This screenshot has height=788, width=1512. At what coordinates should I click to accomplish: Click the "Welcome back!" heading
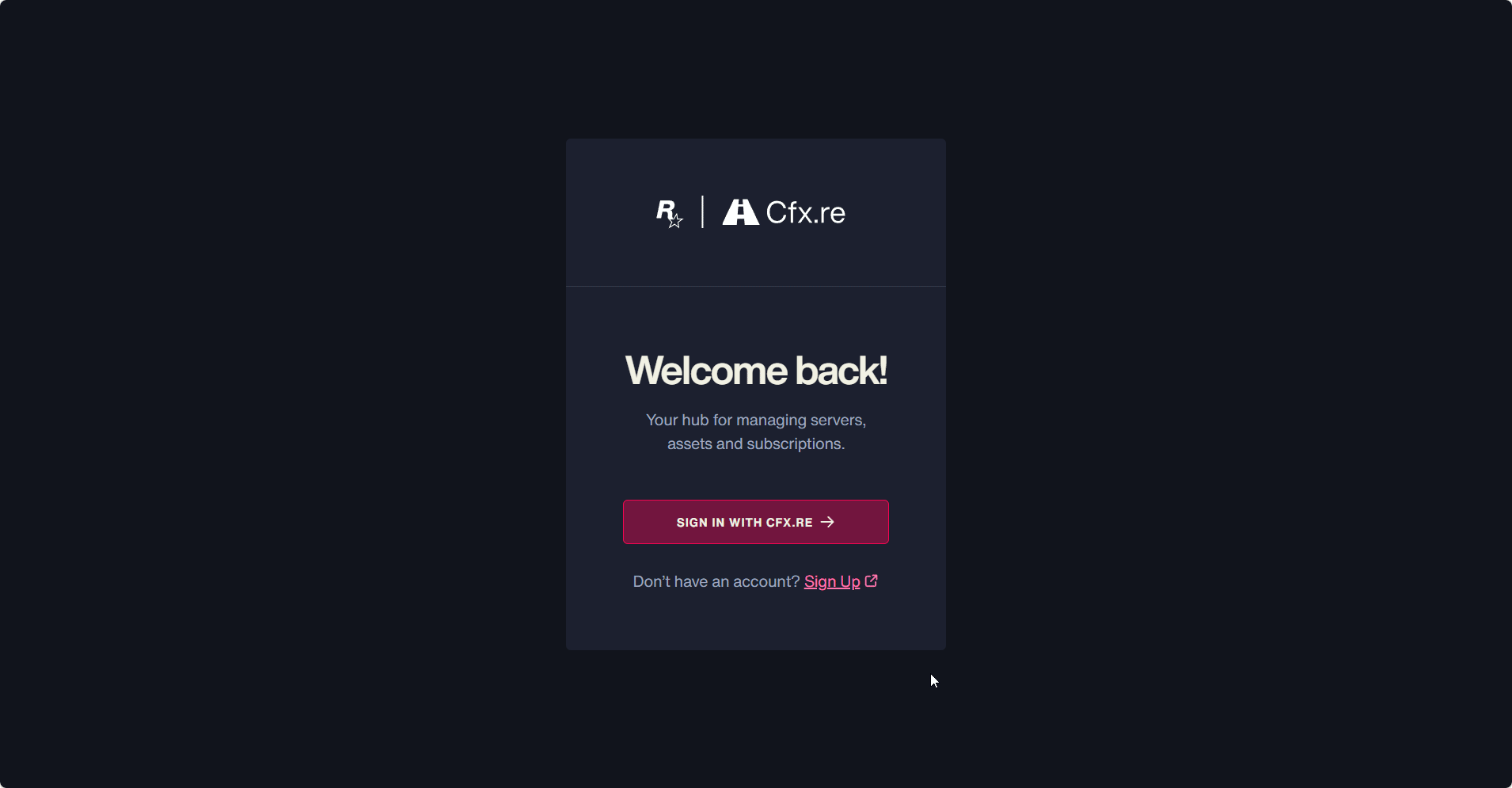point(756,370)
